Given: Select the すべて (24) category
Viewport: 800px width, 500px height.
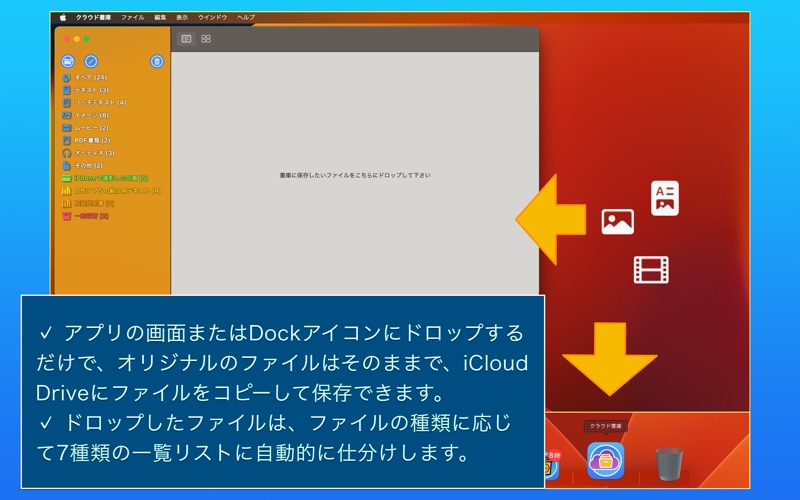Looking at the screenshot, I should pyautogui.click(x=85, y=78).
